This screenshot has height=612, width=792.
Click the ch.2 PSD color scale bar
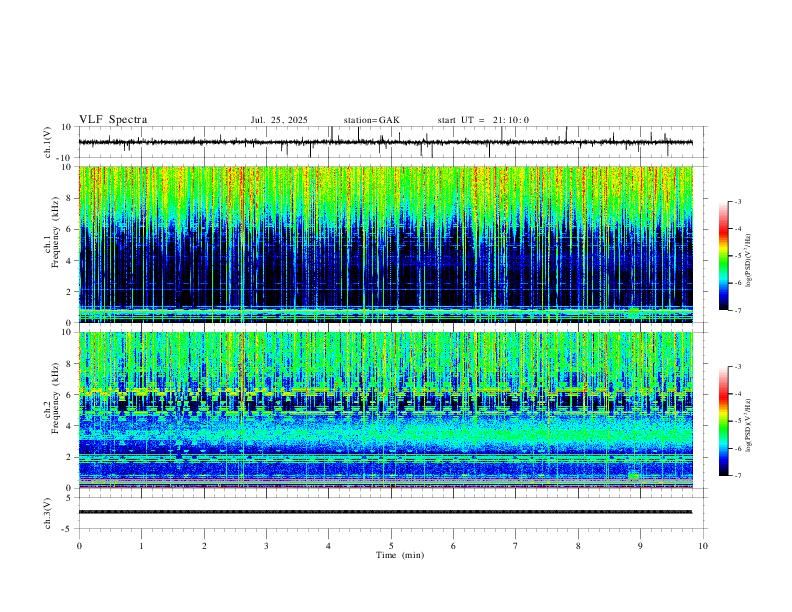[x=723, y=421]
